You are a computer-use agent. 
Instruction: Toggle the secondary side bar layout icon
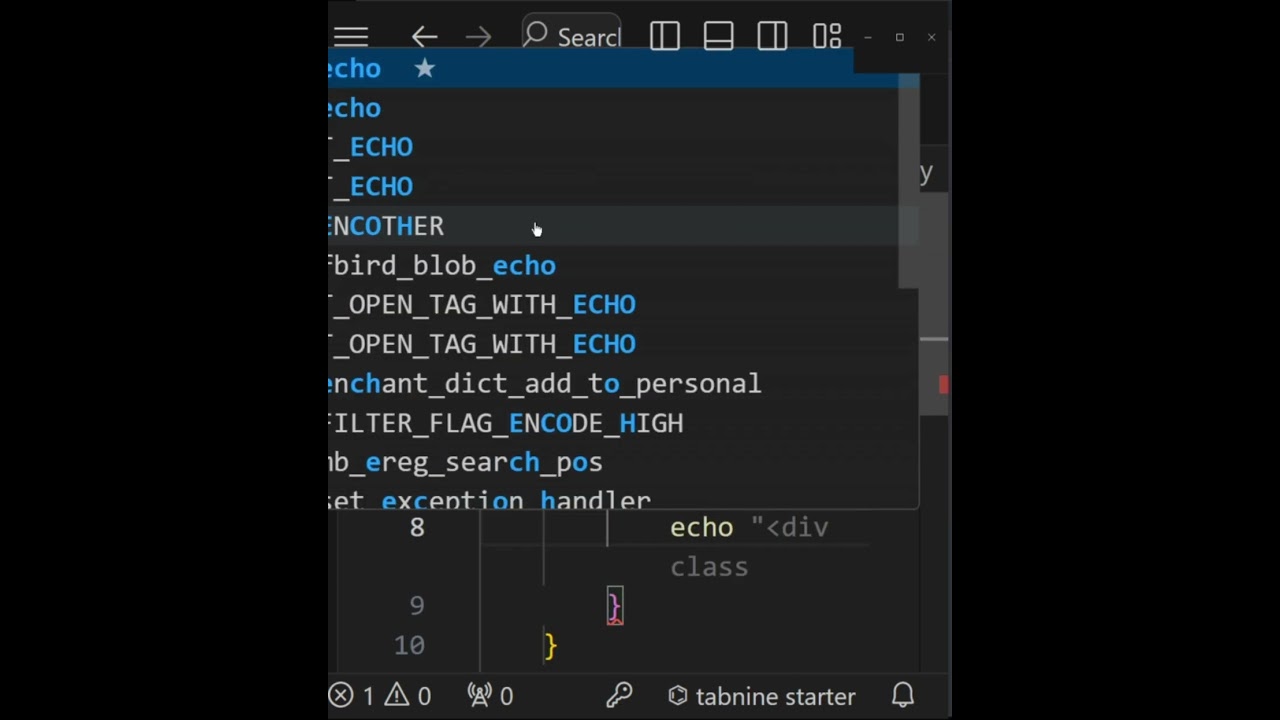point(772,37)
